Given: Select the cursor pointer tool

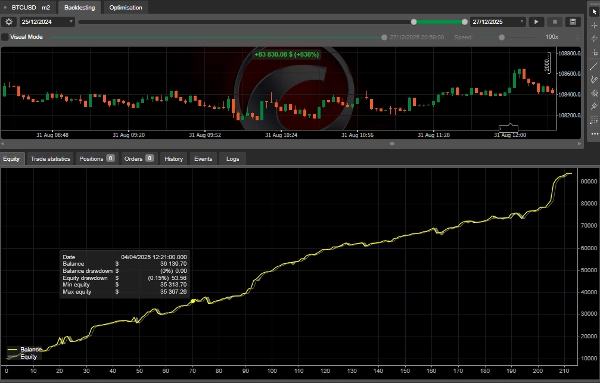Looking at the screenshot, I should pyautogui.click(x=594, y=12).
